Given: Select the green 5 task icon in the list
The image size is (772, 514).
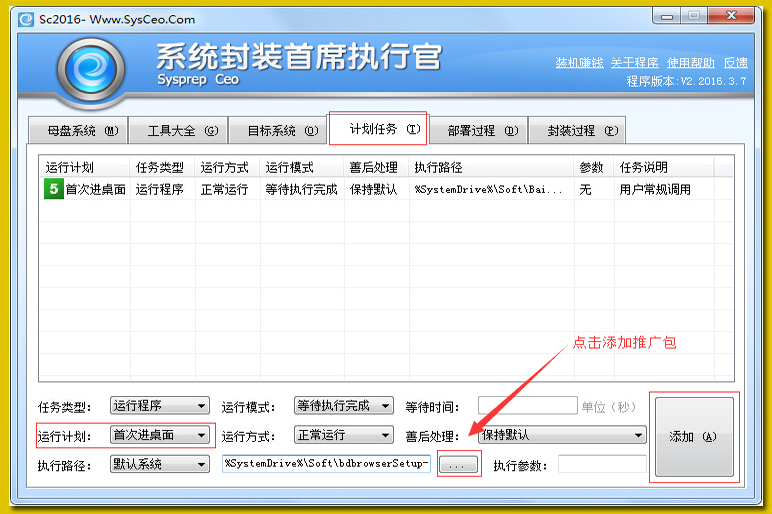Looking at the screenshot, I should [54, 189].
